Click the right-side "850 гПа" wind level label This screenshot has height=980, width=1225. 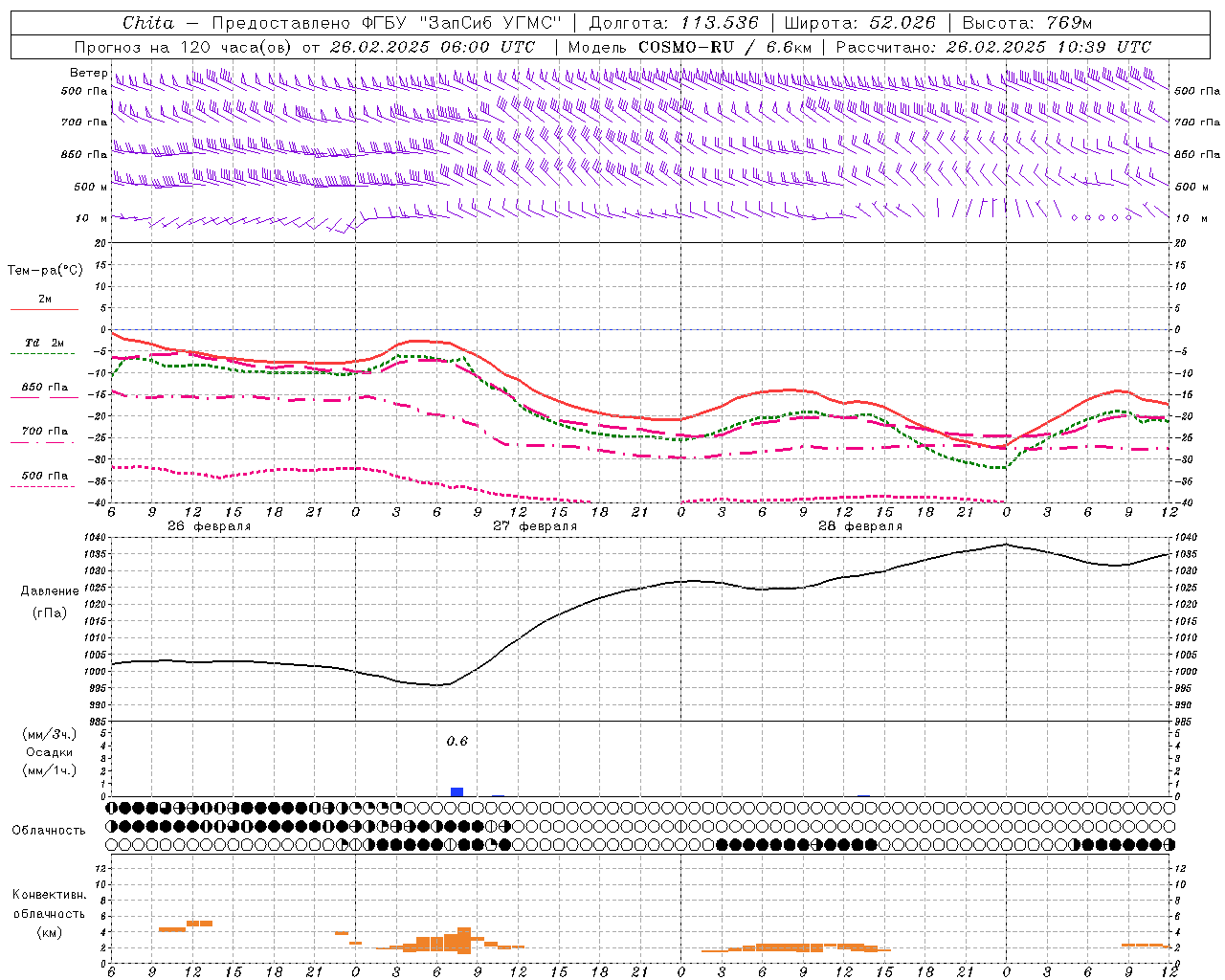point(1197,154)
